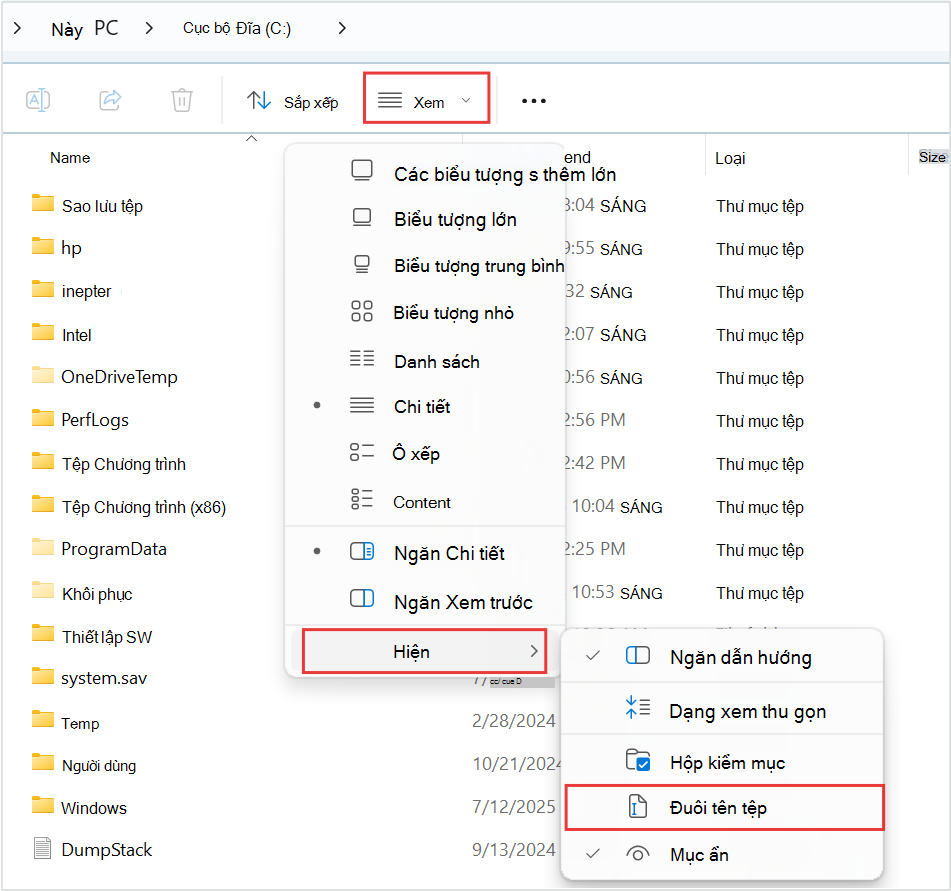
Task: Click Thư mục tệp type of Sao lưu tệp
Action: pyautogui.click(x=760, y=206)
